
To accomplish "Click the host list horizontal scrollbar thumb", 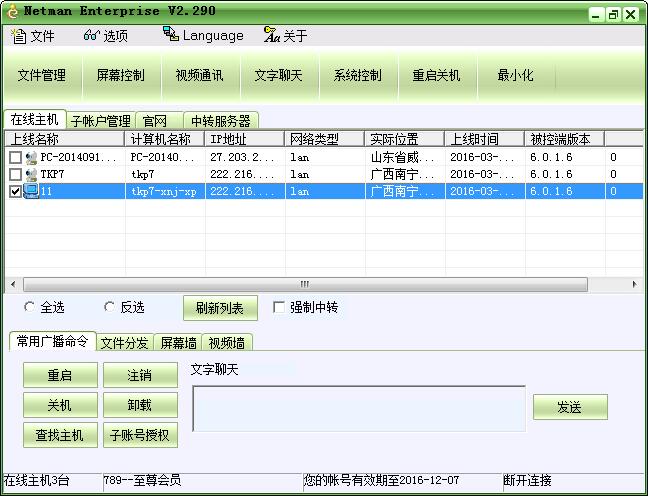I will coord(305,284).
